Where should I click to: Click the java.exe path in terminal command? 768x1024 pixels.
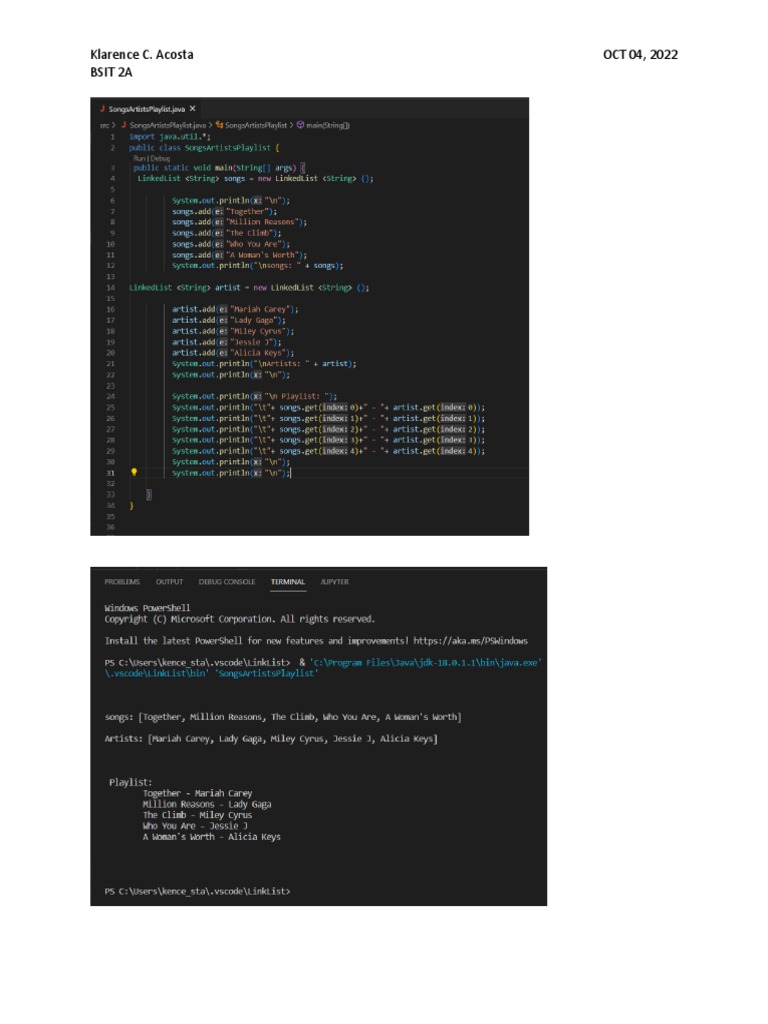(425, 663)
